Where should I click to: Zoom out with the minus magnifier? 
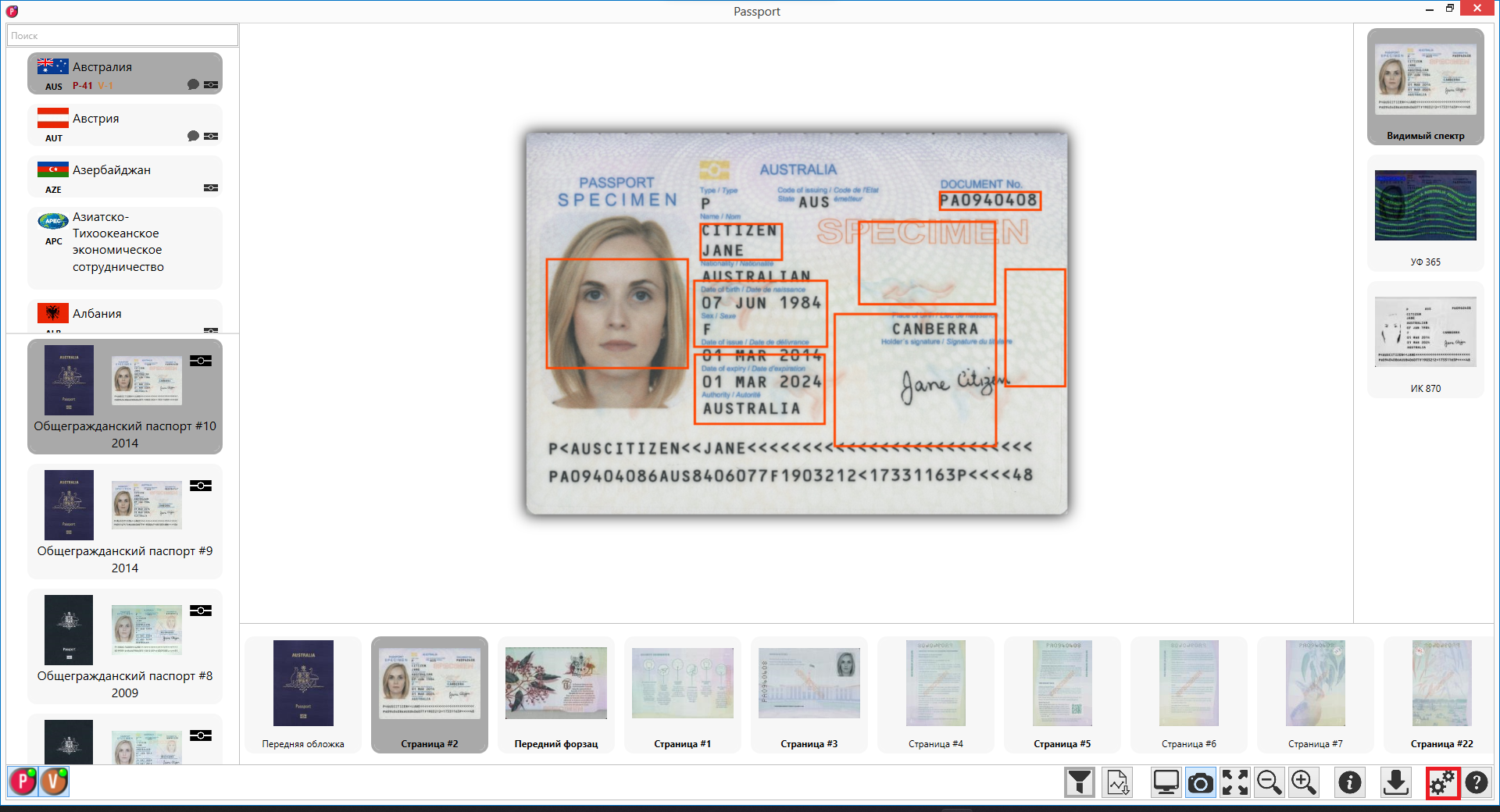pos(1270,782)
